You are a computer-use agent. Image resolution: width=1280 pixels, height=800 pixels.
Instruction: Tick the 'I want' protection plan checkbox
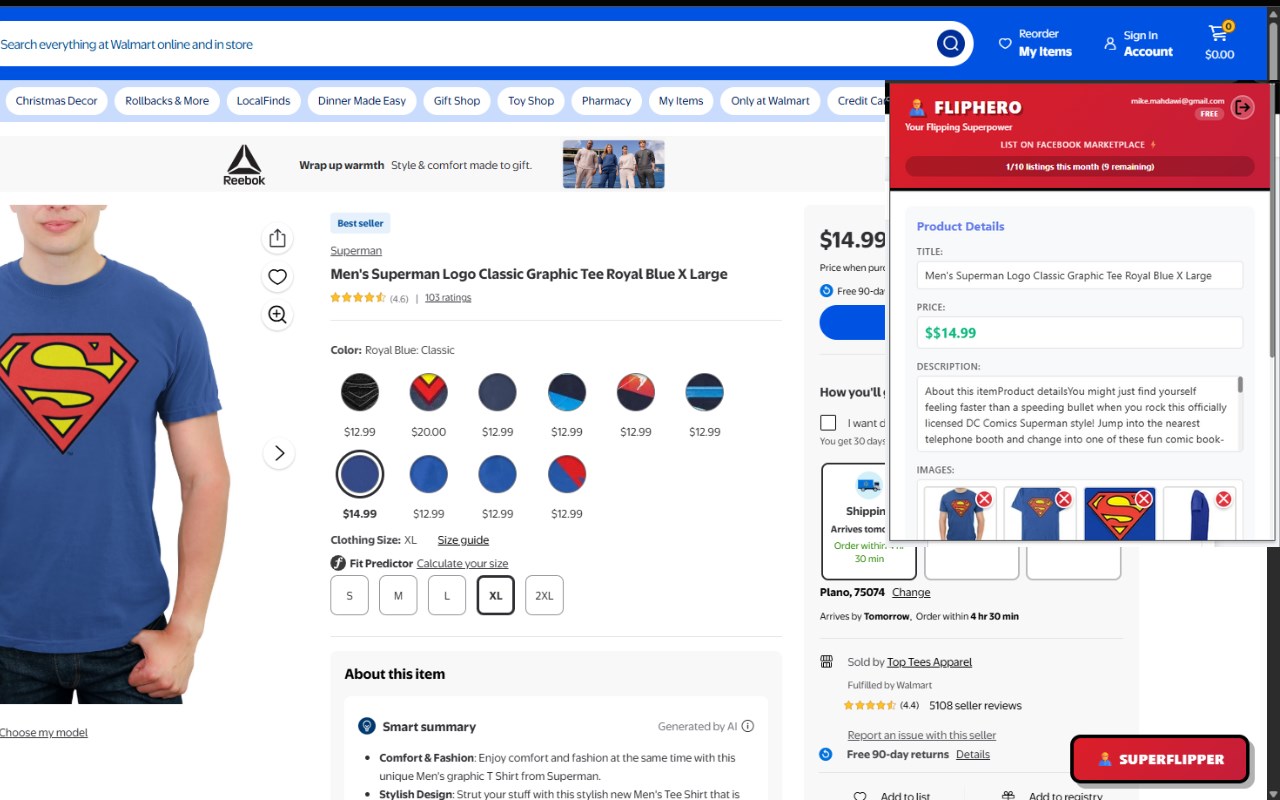pyautogui.click(x=828, y=423)
